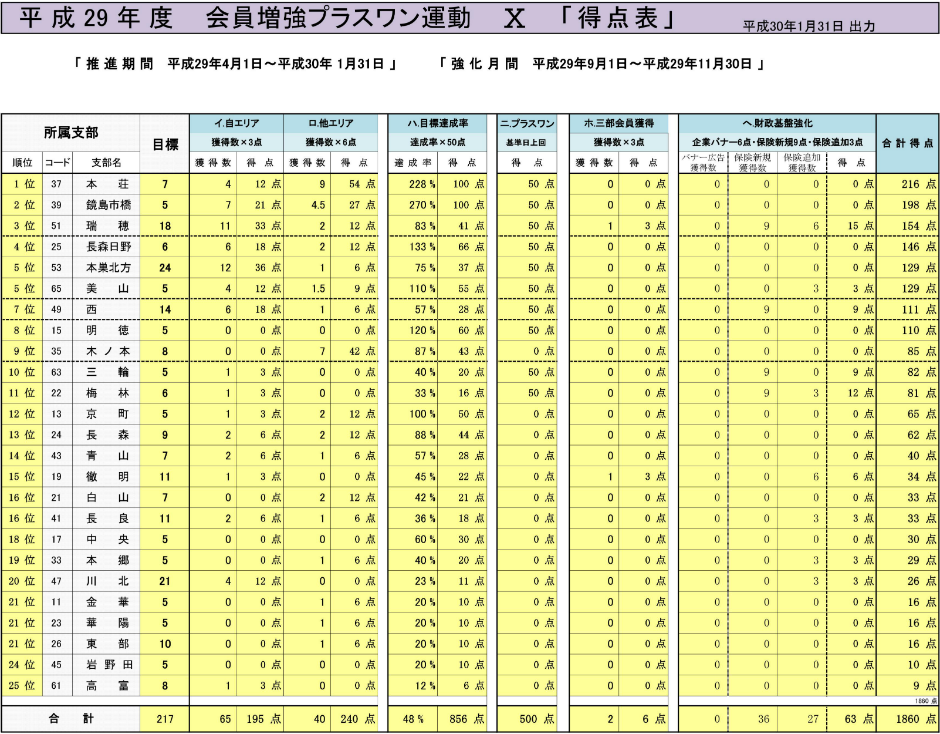Viewport: 940px width, 734px height.
Task: Select branch name 高富
Action: (x=107, y=686)
